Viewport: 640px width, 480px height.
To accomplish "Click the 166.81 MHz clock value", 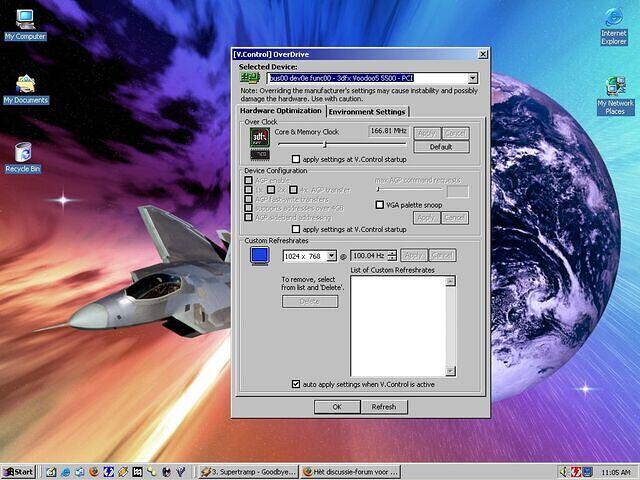I will click(389, 131).
